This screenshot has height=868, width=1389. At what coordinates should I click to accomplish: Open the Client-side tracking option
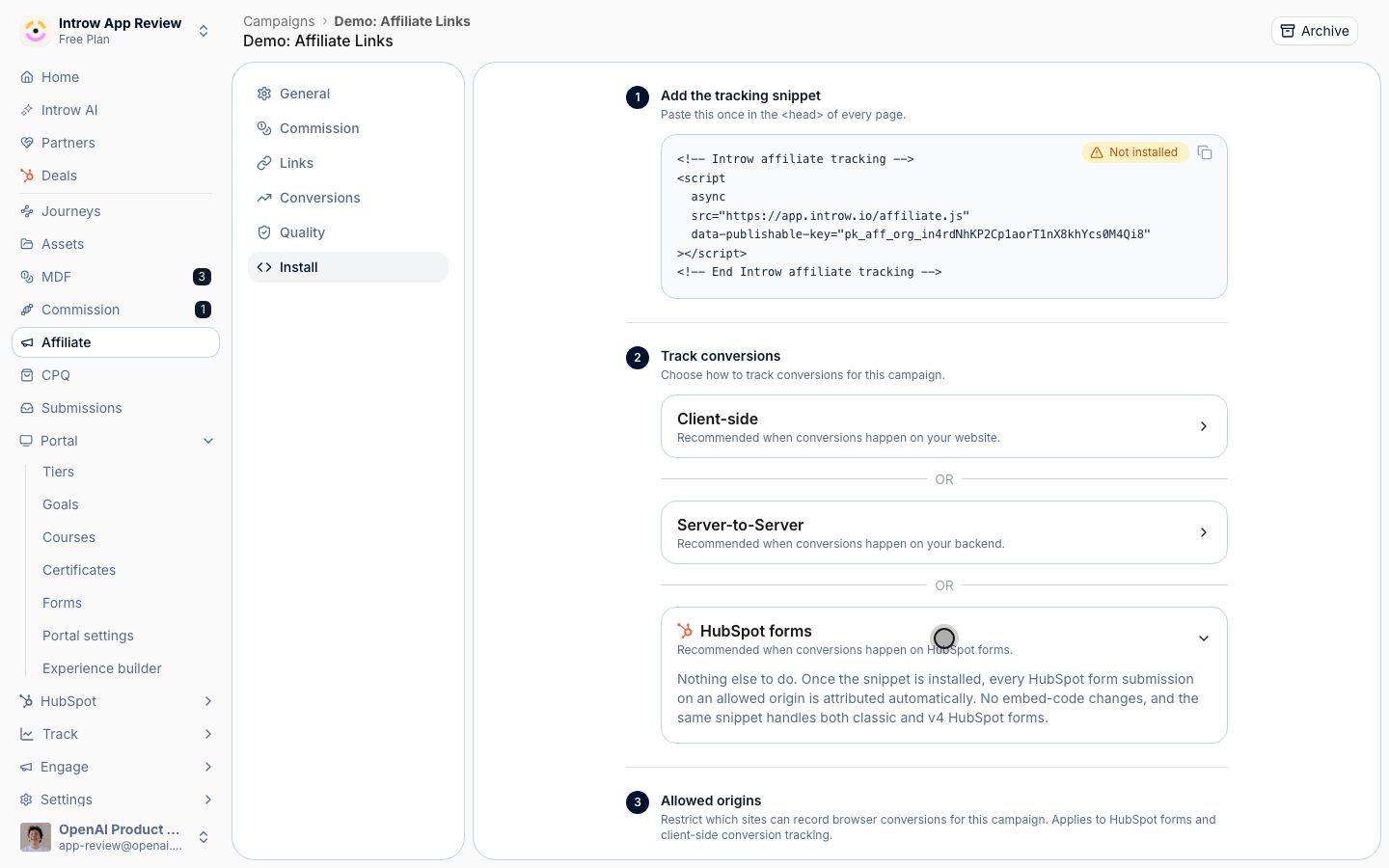(943, 426)
